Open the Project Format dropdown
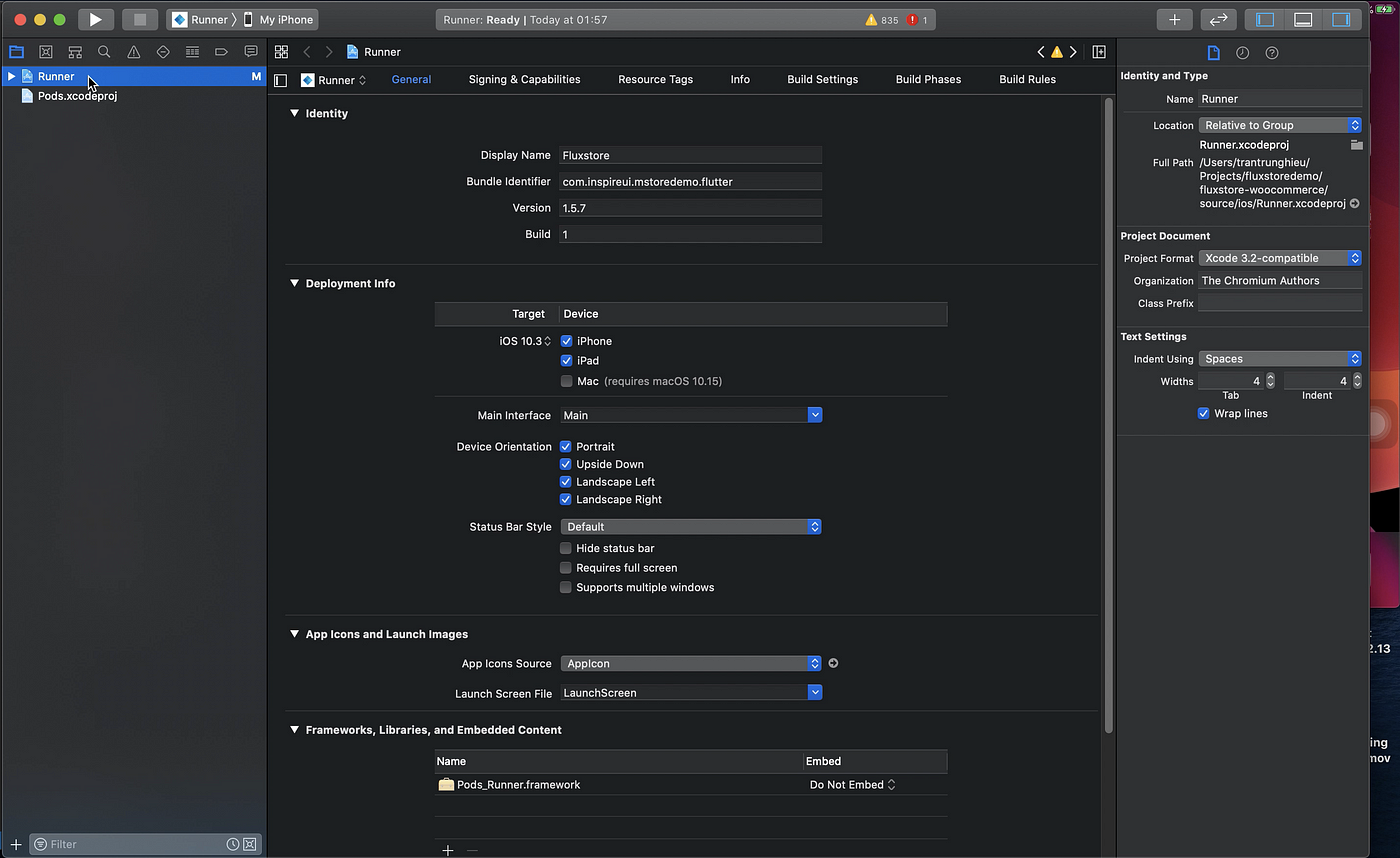 (1280, 258)
